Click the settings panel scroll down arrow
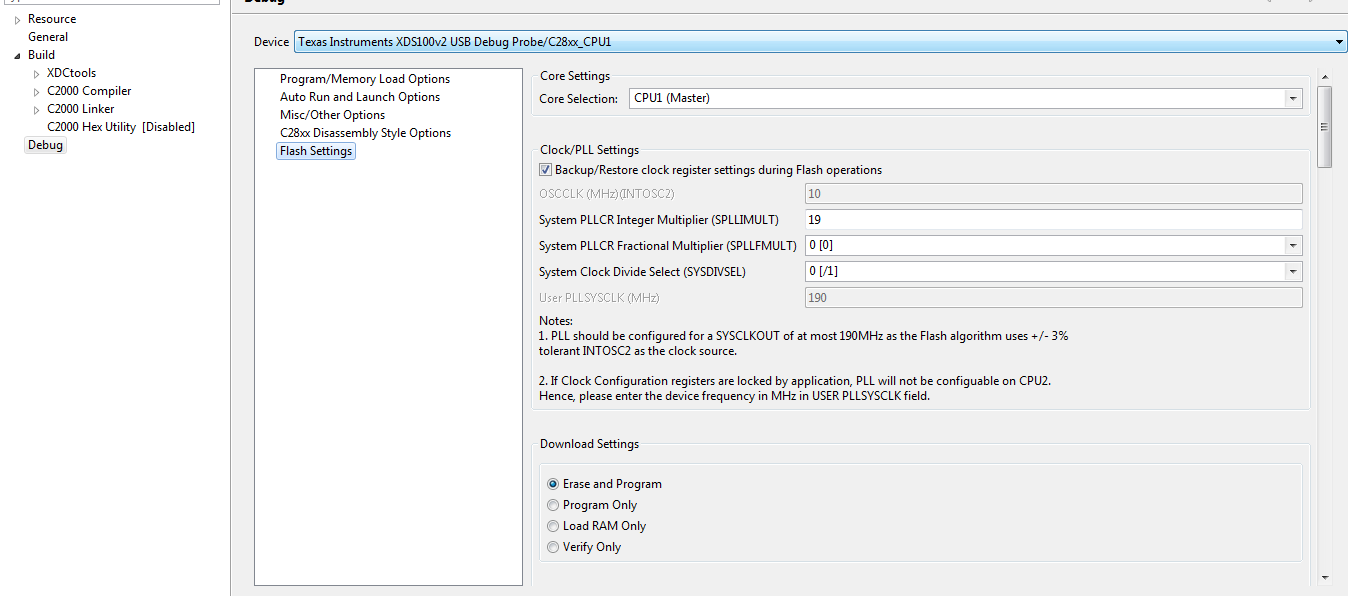 point(1325,577)
